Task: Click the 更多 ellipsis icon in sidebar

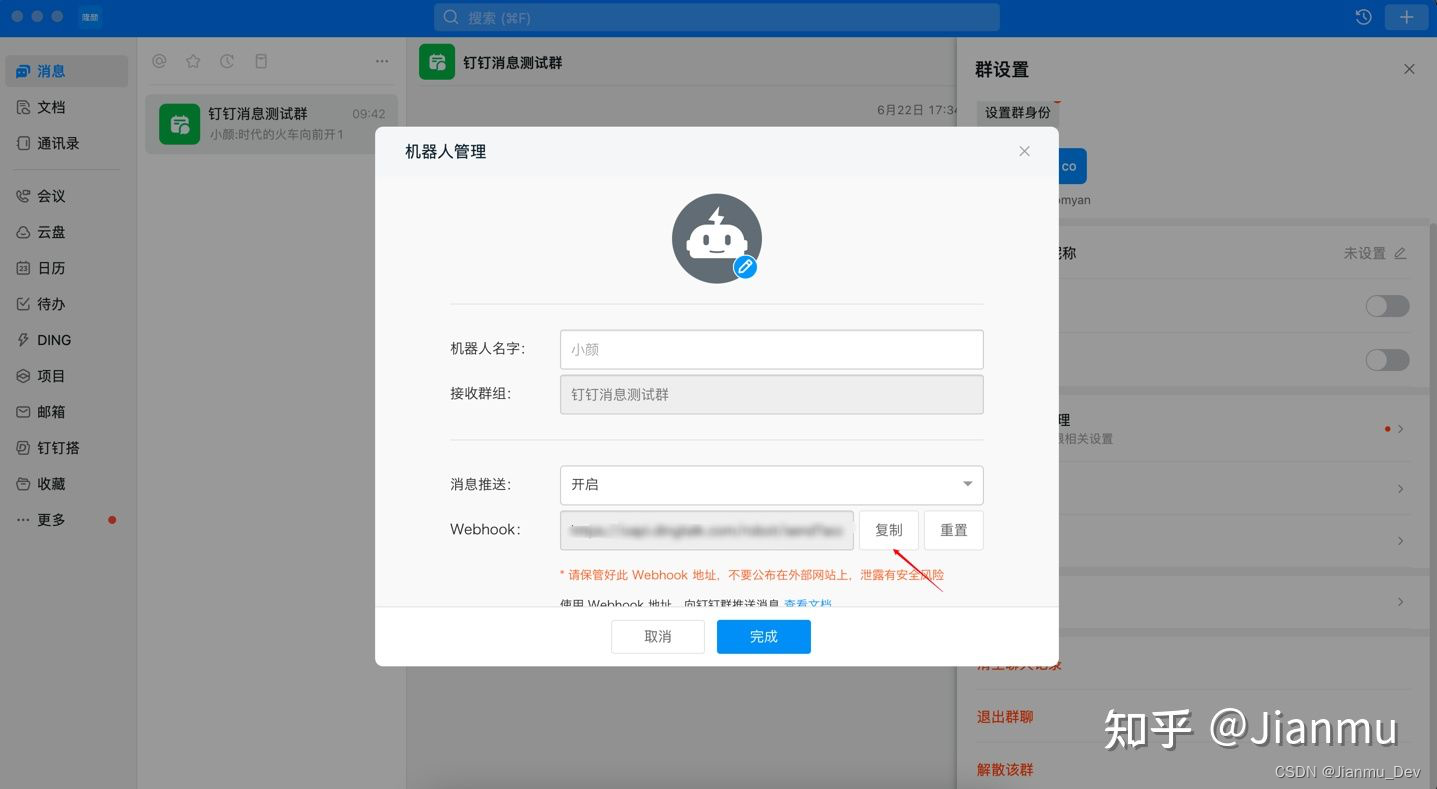Action: 23,520
